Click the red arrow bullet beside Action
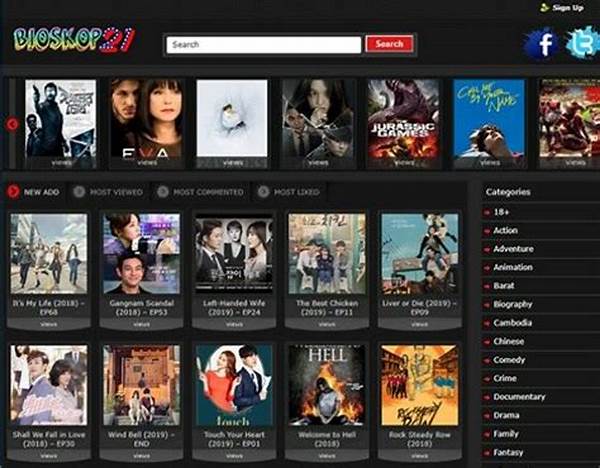Image resolution: width=600 pixels, height=468 pixels. click(487, 231)
